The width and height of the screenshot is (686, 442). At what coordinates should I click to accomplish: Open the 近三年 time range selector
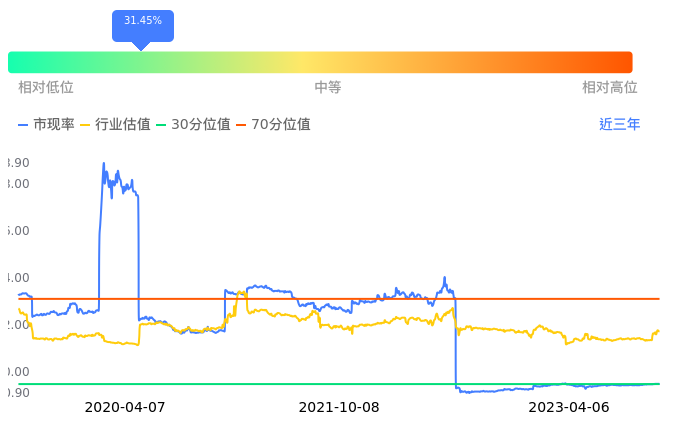[619, 125]
